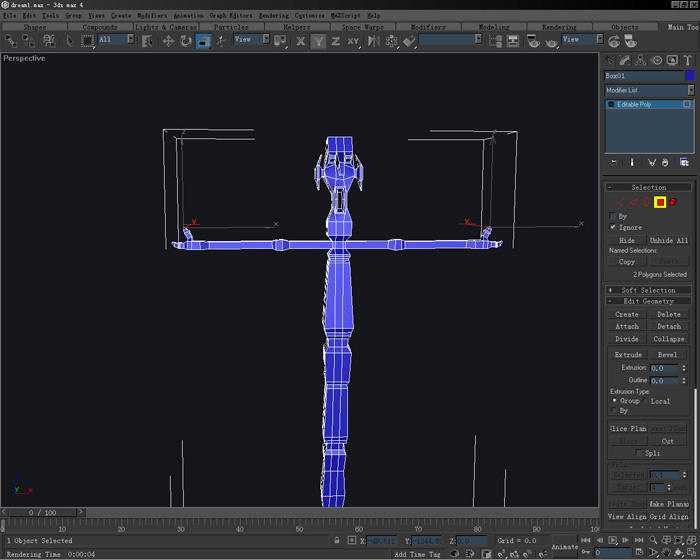The height and width of the screenshot is (560, 700).
Task: Restrict transform to XY plane
Action: coord(353,42)
